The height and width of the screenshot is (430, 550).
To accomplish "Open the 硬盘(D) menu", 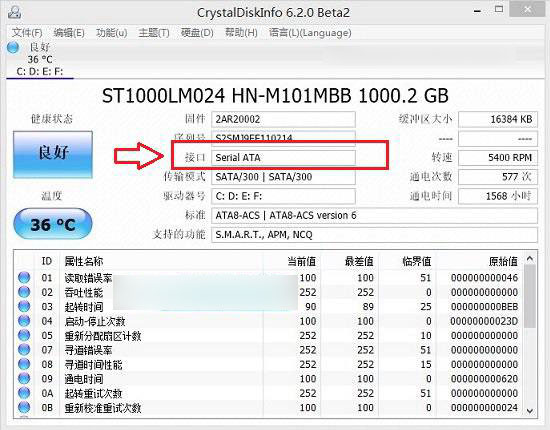I will pos(197,33).
